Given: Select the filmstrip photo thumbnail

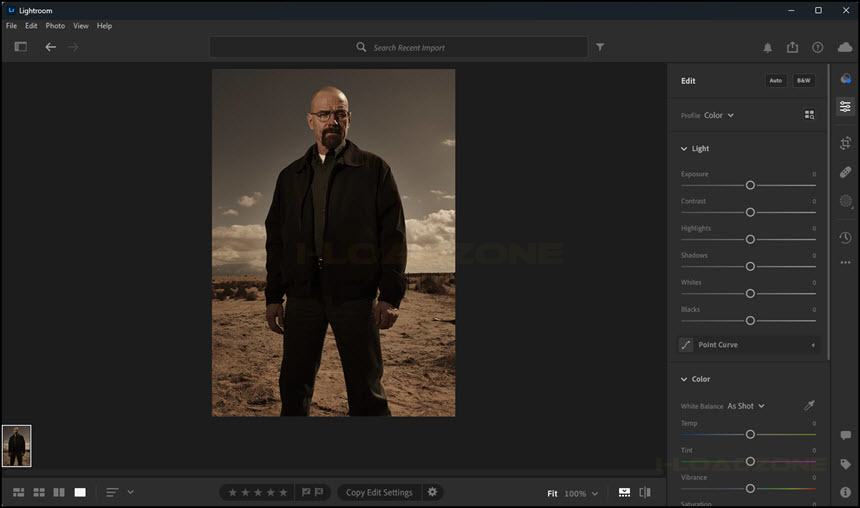Looking at the screenshot, I should click(16, 446).
